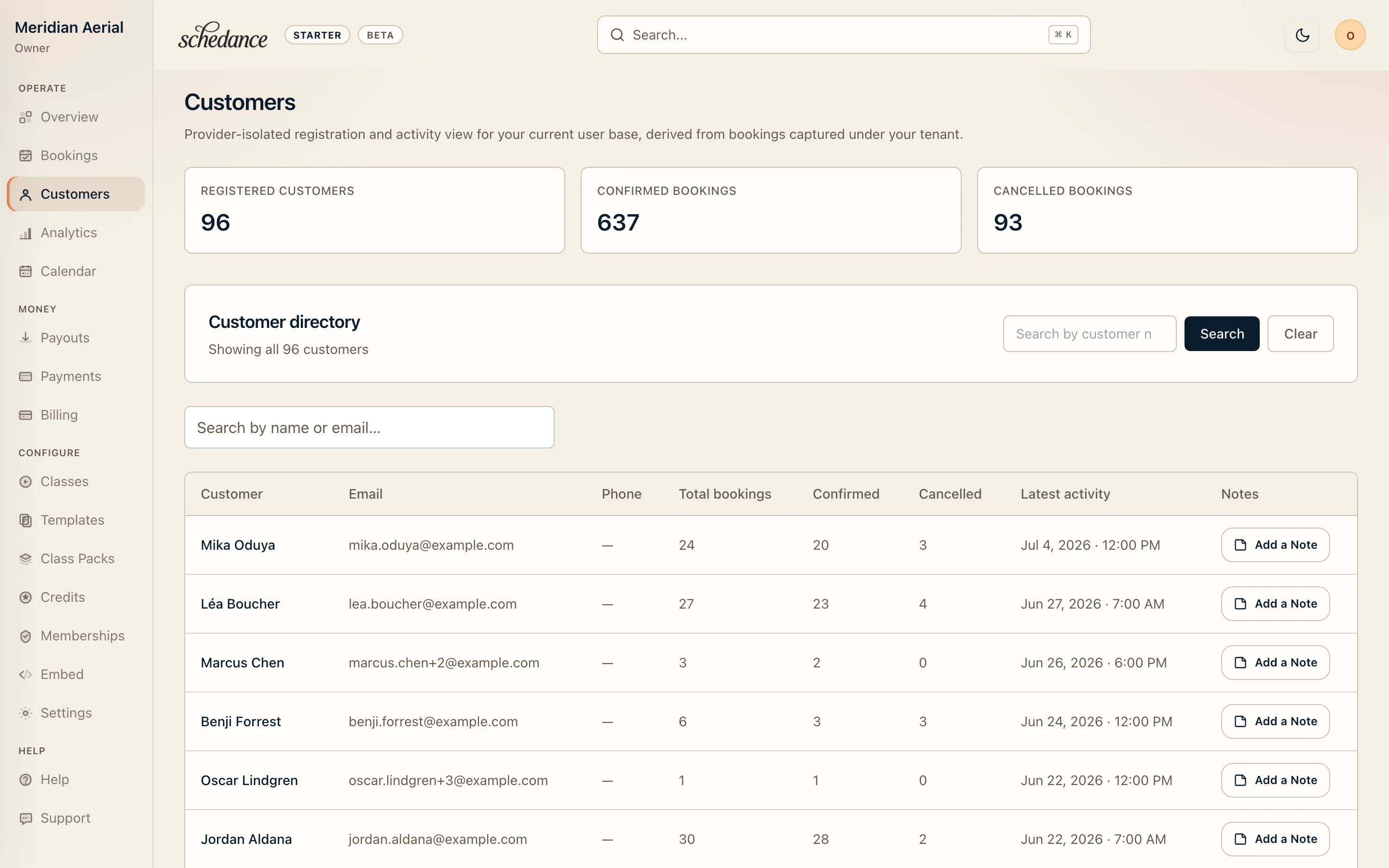Open the user avatar menu
The height and width of the screenshot is (868, 1389).
1350,35
